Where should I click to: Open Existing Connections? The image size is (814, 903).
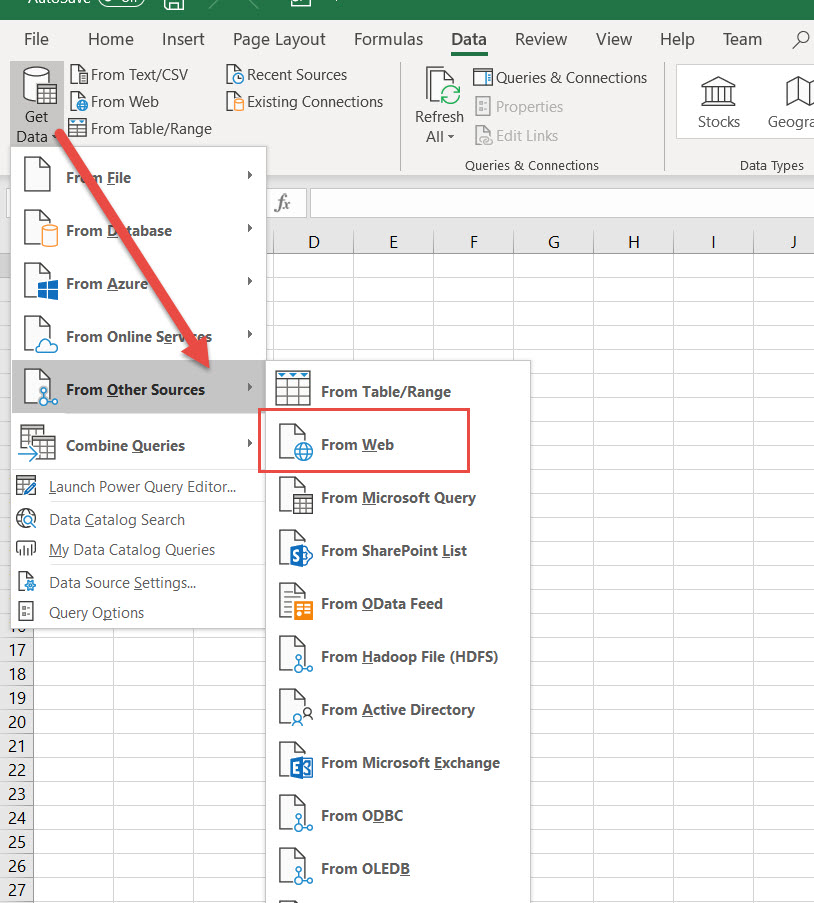point(304,102)
